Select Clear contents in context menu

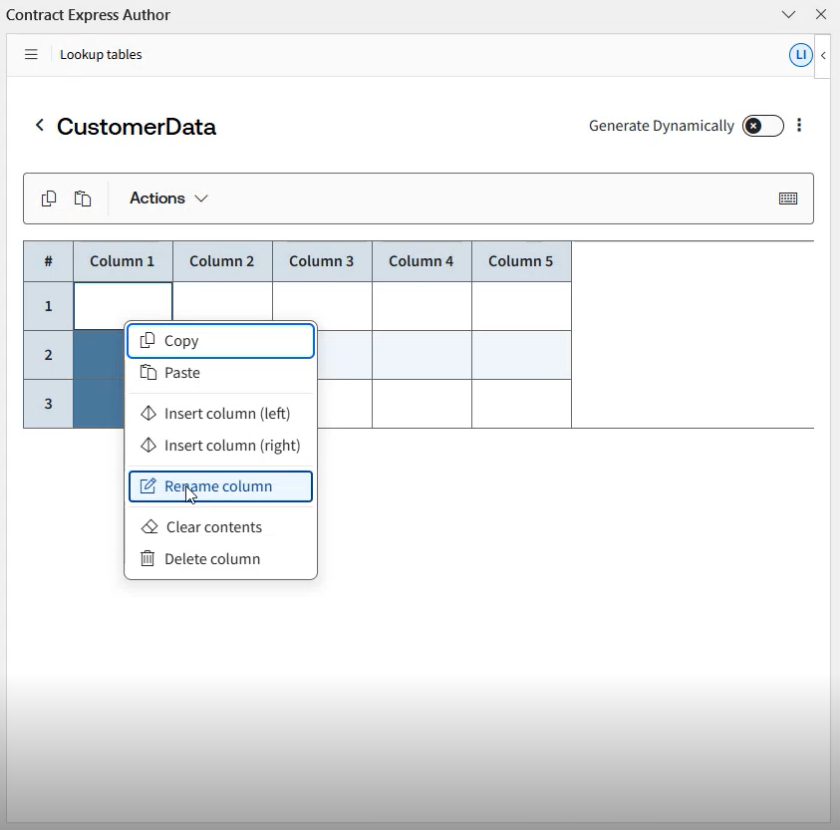pos(213,527)
